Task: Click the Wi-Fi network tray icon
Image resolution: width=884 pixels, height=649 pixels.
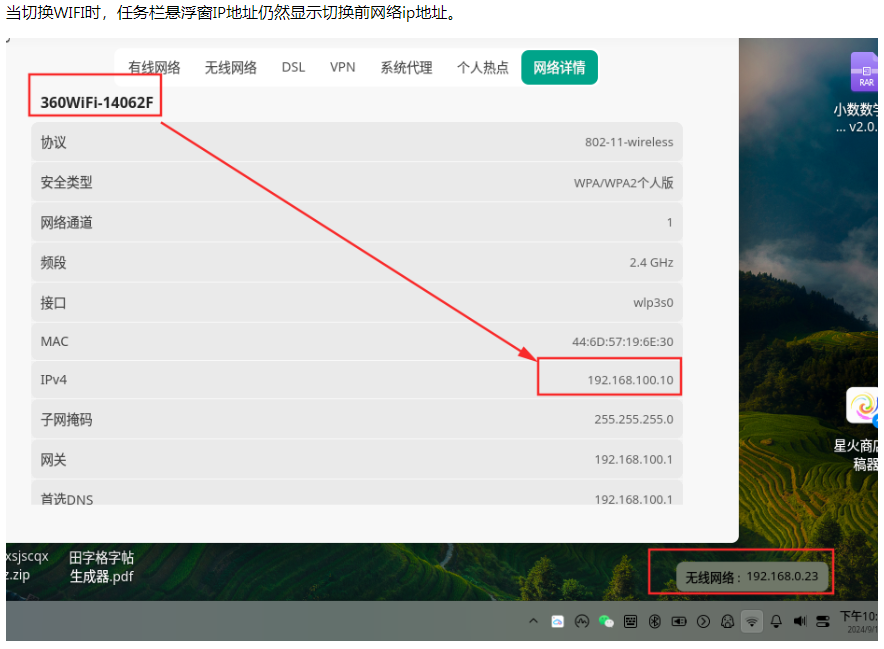Action: (752, 622)
